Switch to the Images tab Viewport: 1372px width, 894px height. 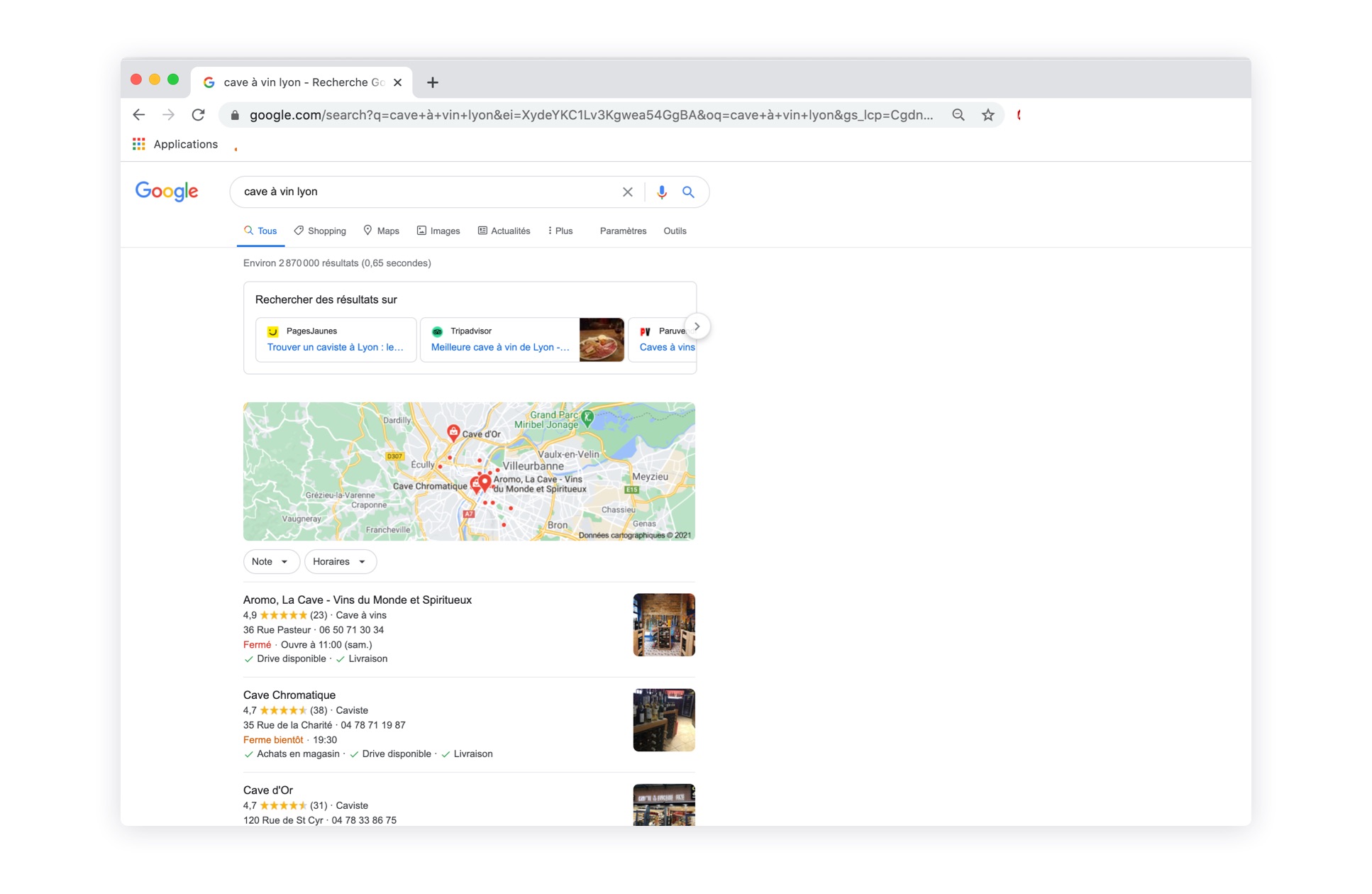pyautogui.click(x=438, y=231)
